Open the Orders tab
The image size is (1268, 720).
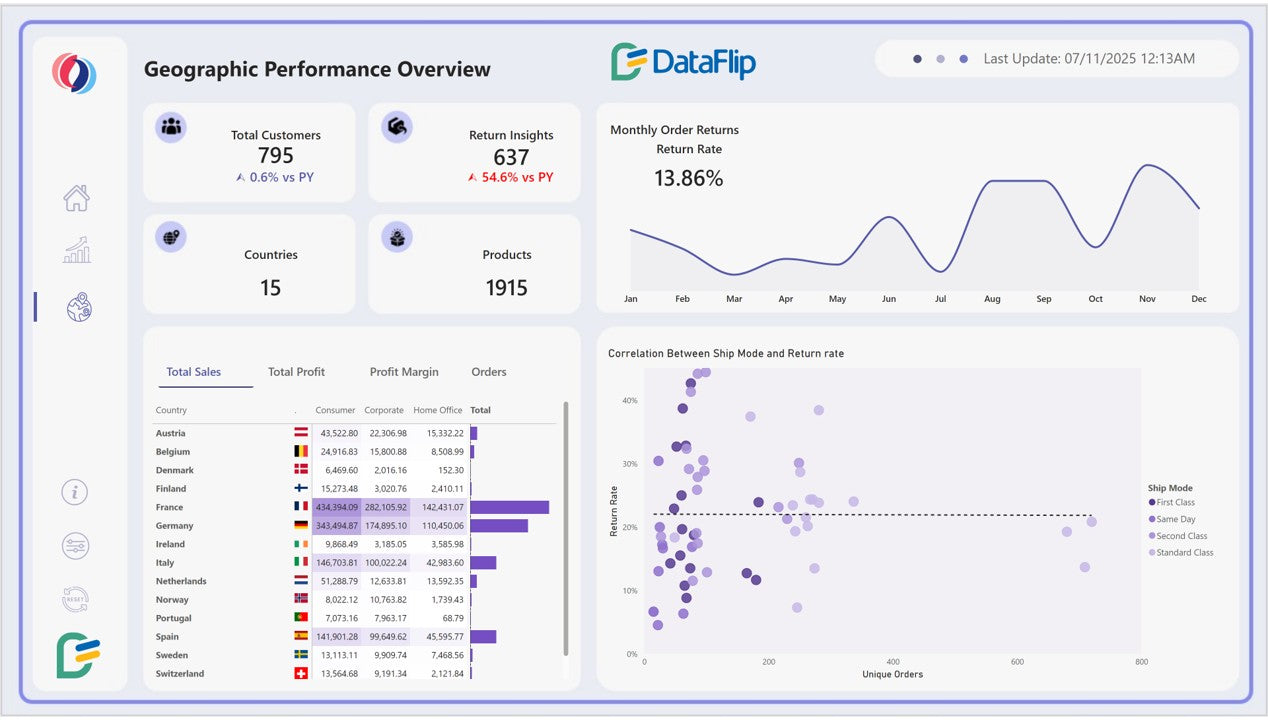pos(488,371)
